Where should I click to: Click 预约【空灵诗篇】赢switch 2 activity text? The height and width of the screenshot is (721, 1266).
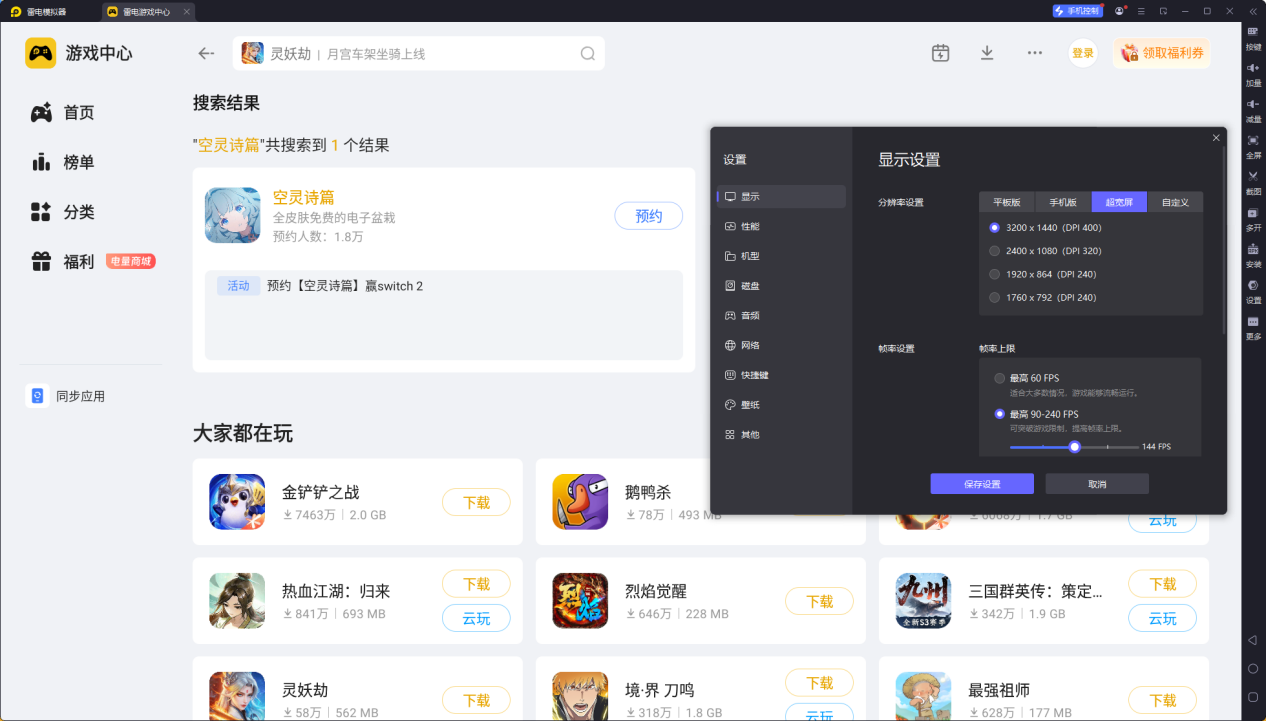pyautogui.click(x=345, y=286)
